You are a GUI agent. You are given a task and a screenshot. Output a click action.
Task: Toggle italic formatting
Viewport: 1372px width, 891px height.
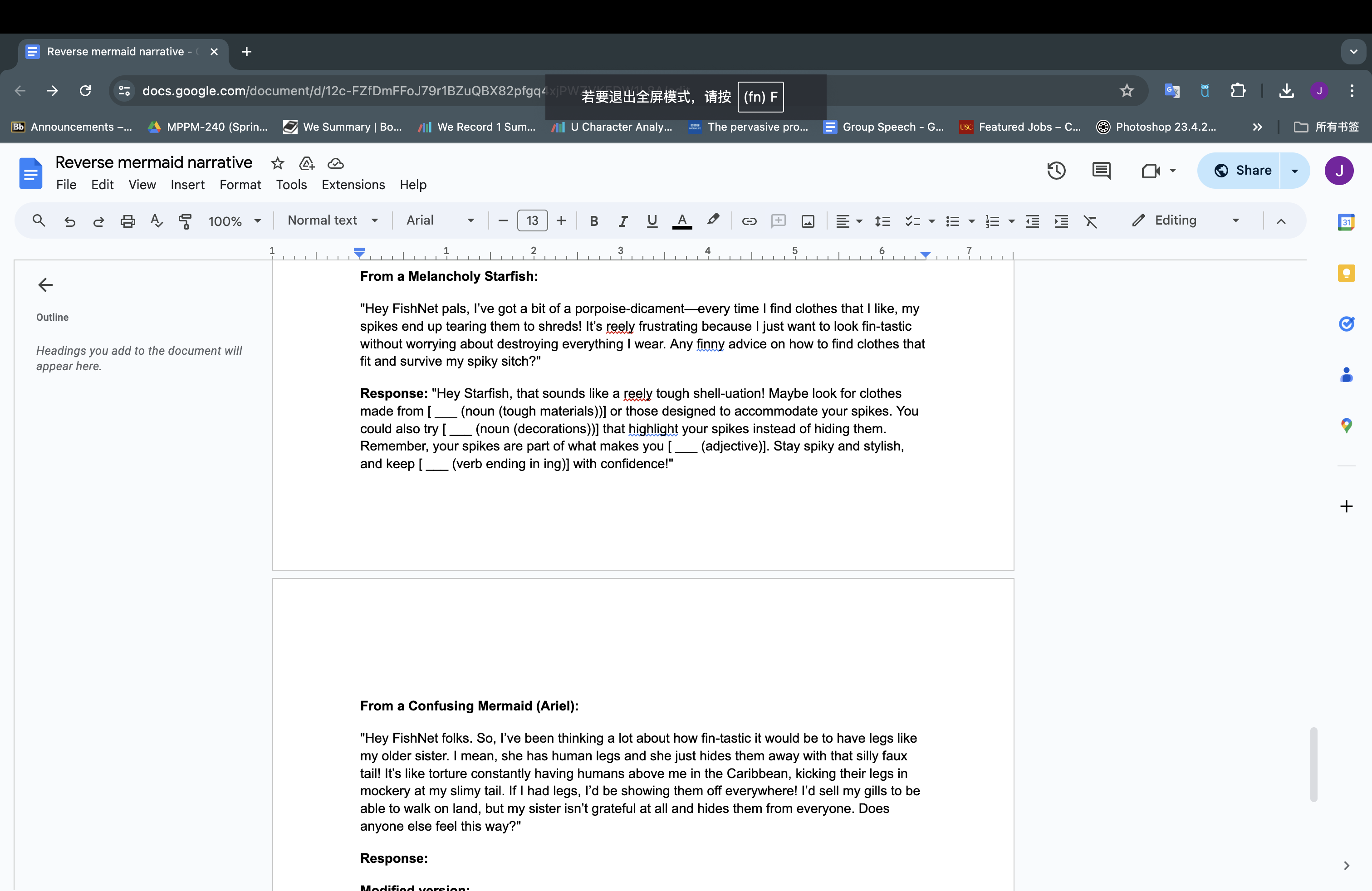623,221
